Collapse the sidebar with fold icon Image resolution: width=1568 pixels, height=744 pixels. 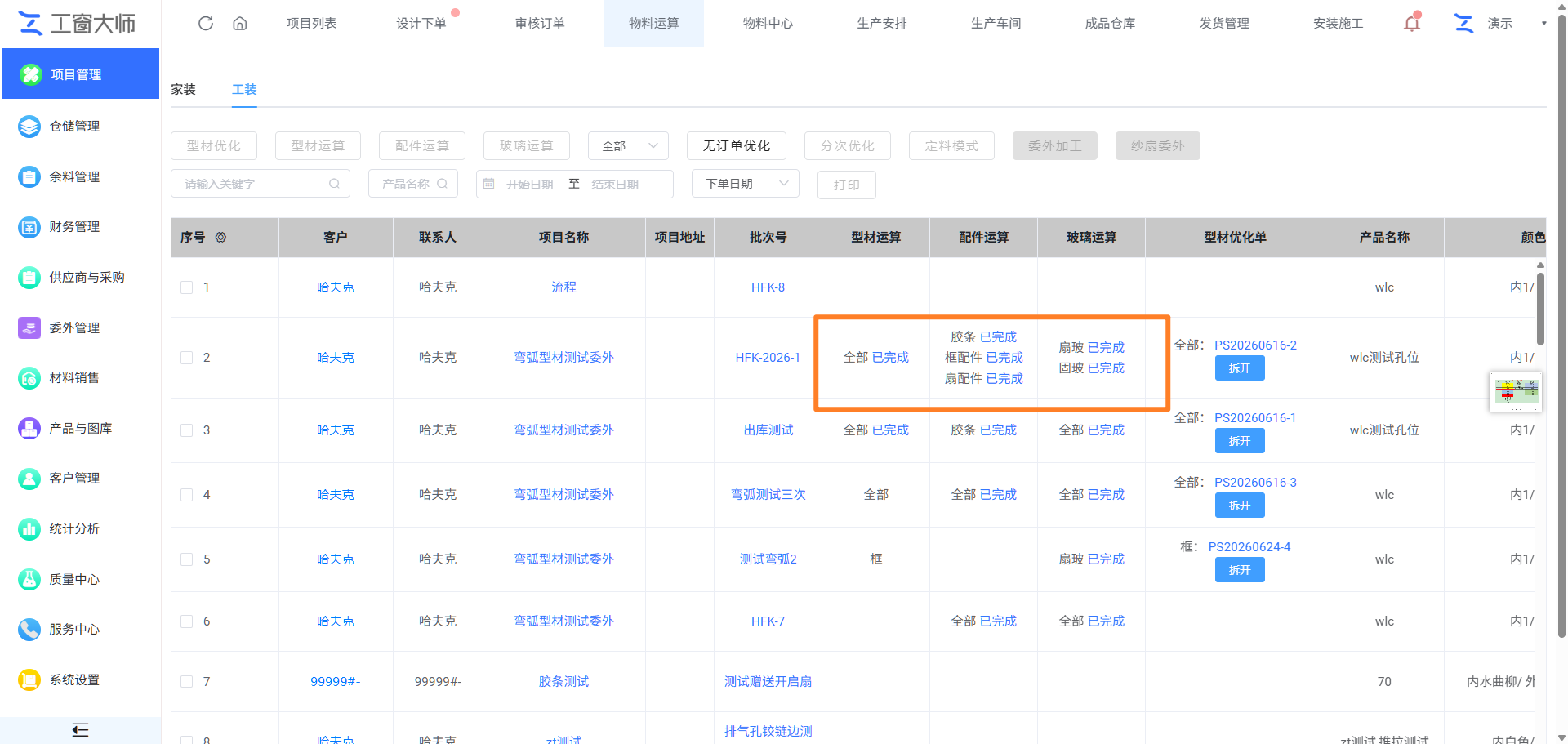[80, 730]
